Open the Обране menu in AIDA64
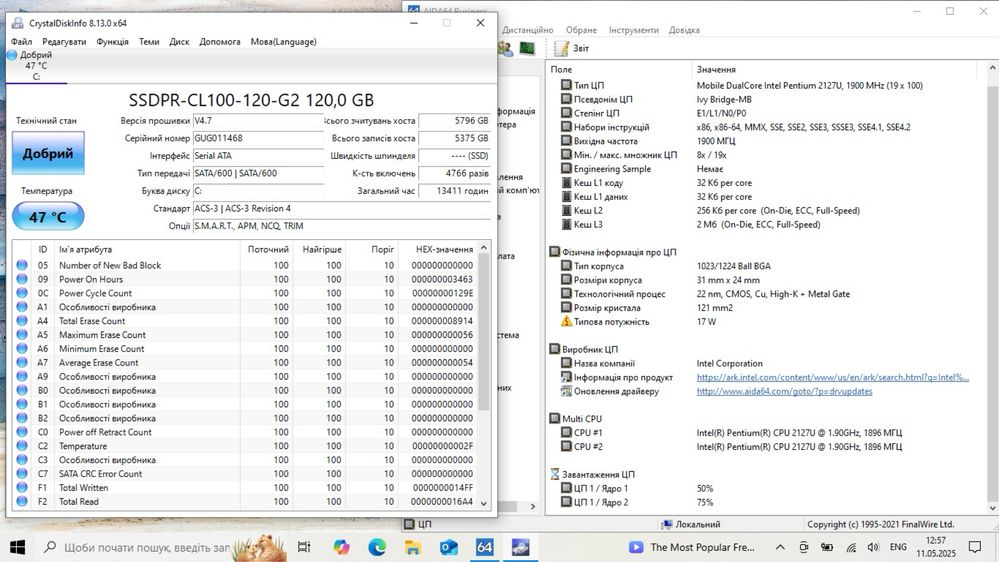This screenshot has width=999, height=562. [x=581, y=30]
